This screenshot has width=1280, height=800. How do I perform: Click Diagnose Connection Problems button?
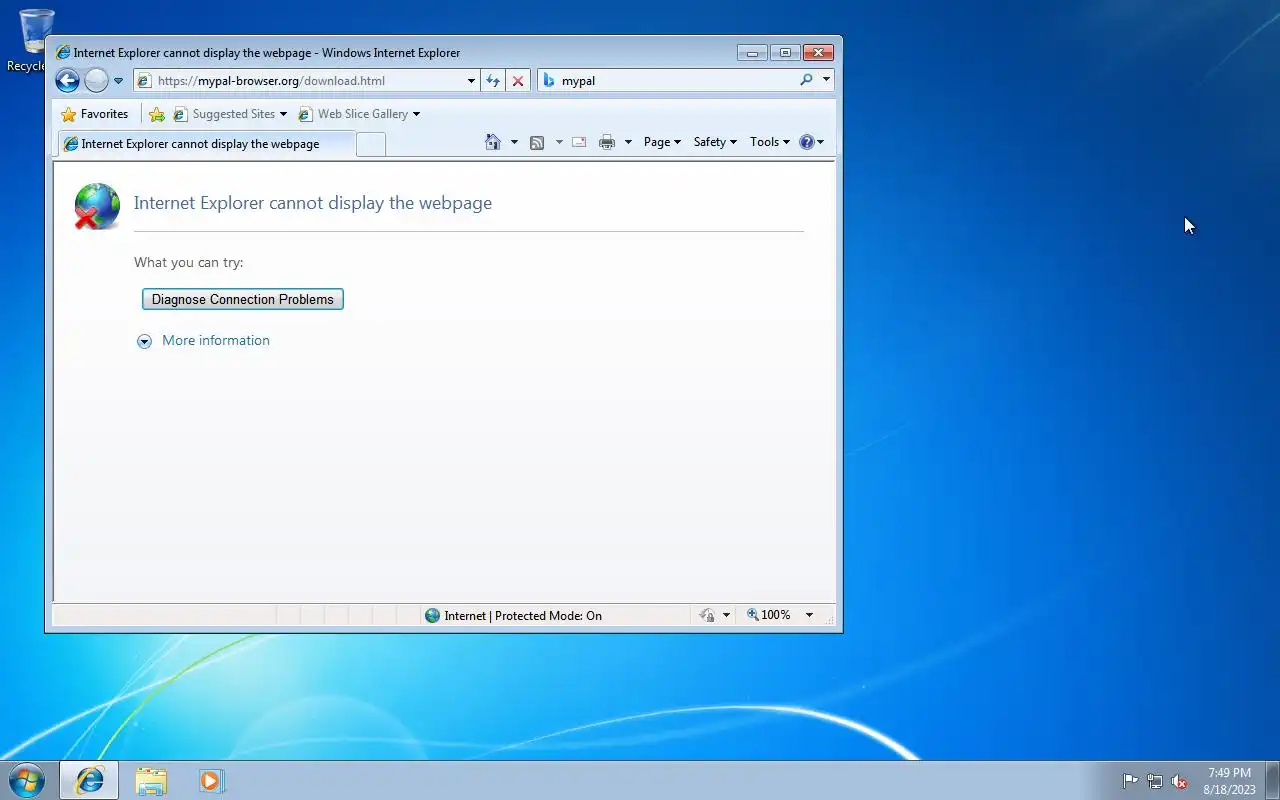[243, 299]
